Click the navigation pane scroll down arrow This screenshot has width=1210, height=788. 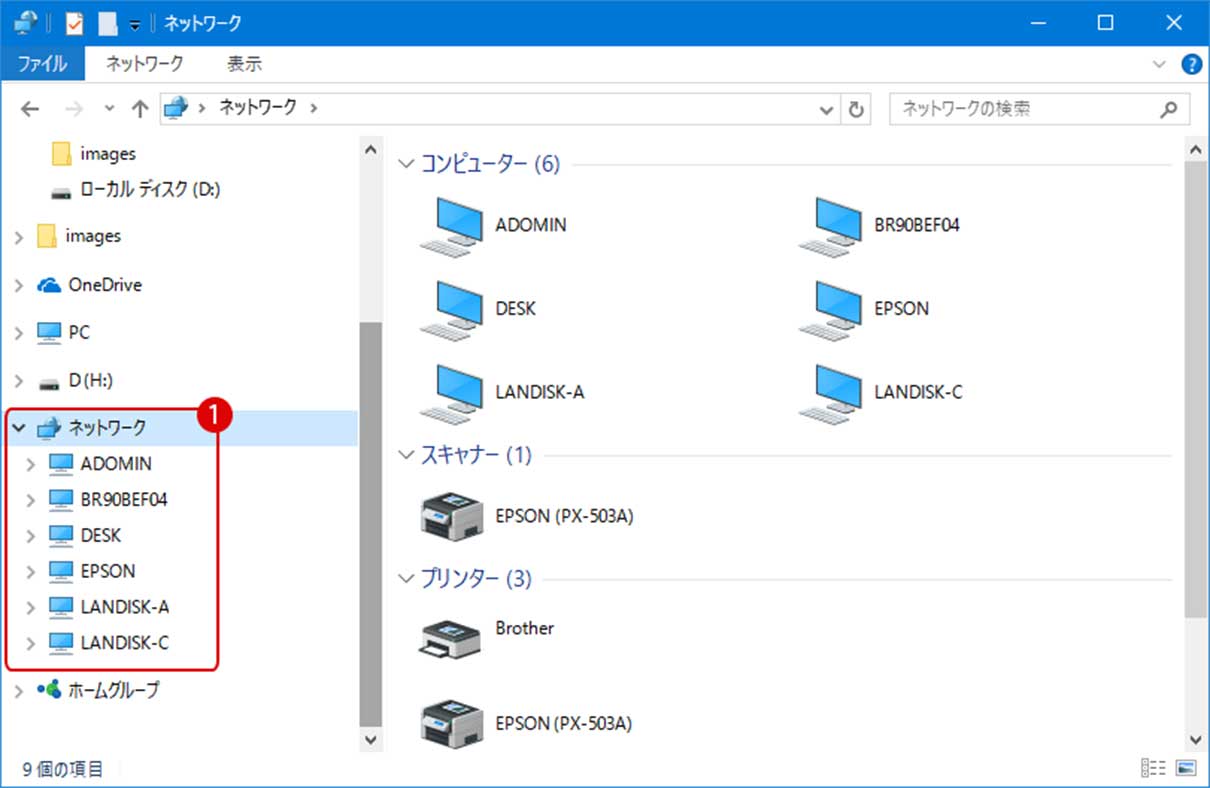(x=370, y=740)
